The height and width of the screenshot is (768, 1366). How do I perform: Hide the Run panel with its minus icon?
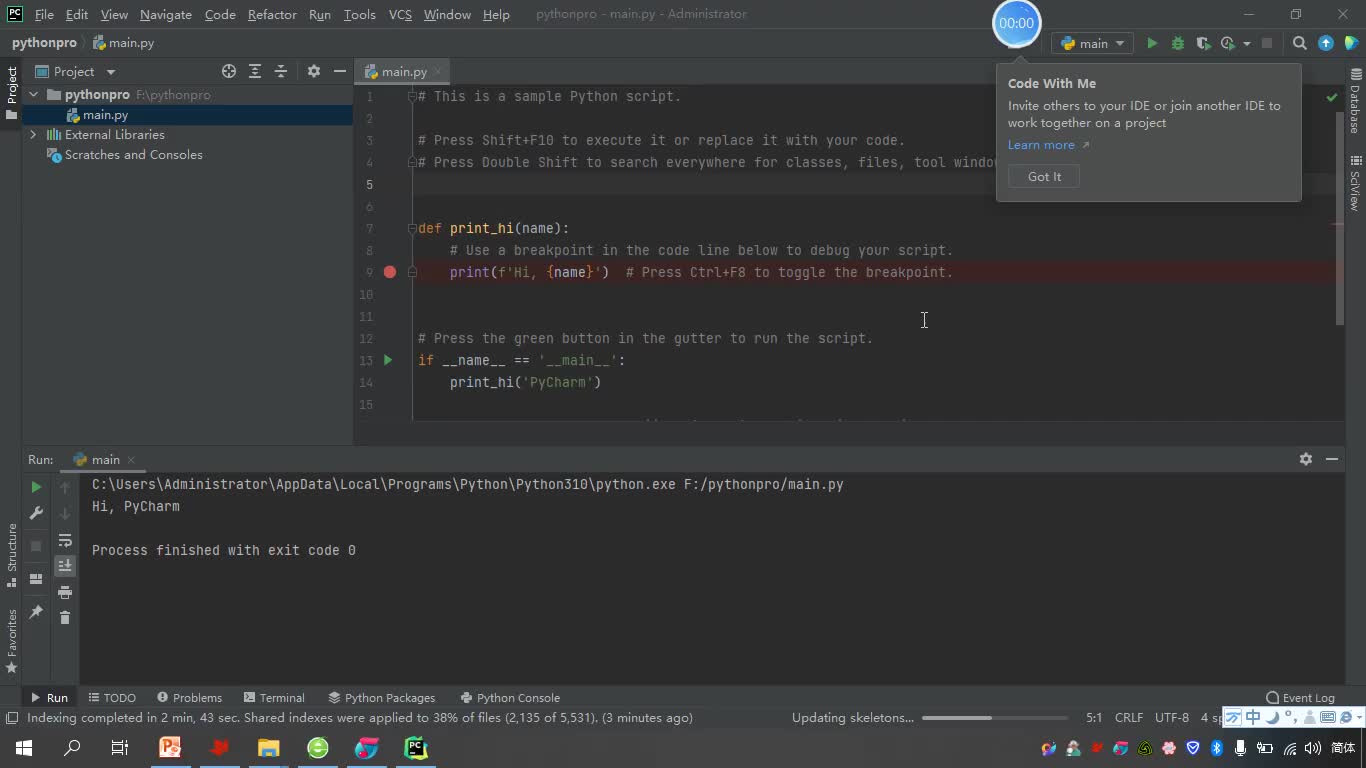pyautogui.click(x=1332, y=459)
